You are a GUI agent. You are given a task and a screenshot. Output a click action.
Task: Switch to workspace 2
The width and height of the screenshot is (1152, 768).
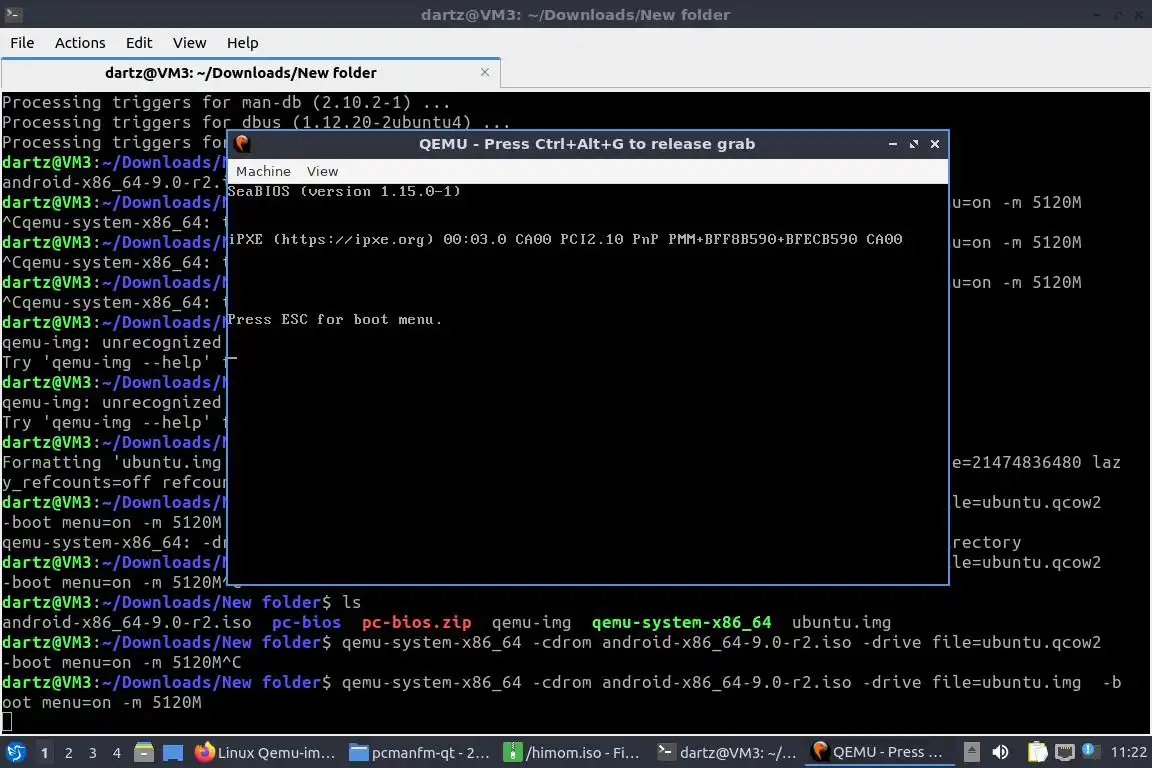(69, 753)
